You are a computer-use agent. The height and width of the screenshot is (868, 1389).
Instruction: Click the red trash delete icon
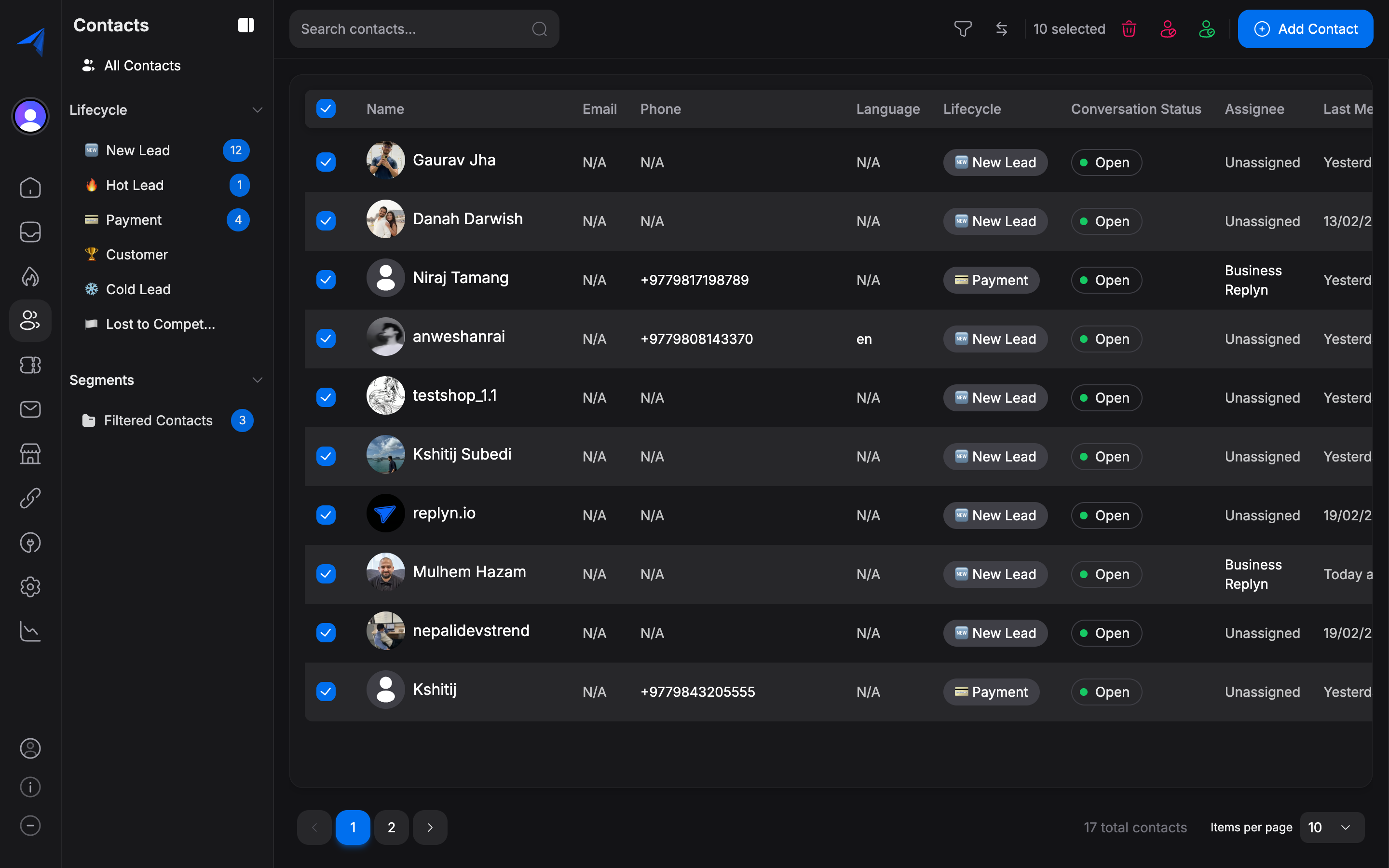pos(1129,29)
